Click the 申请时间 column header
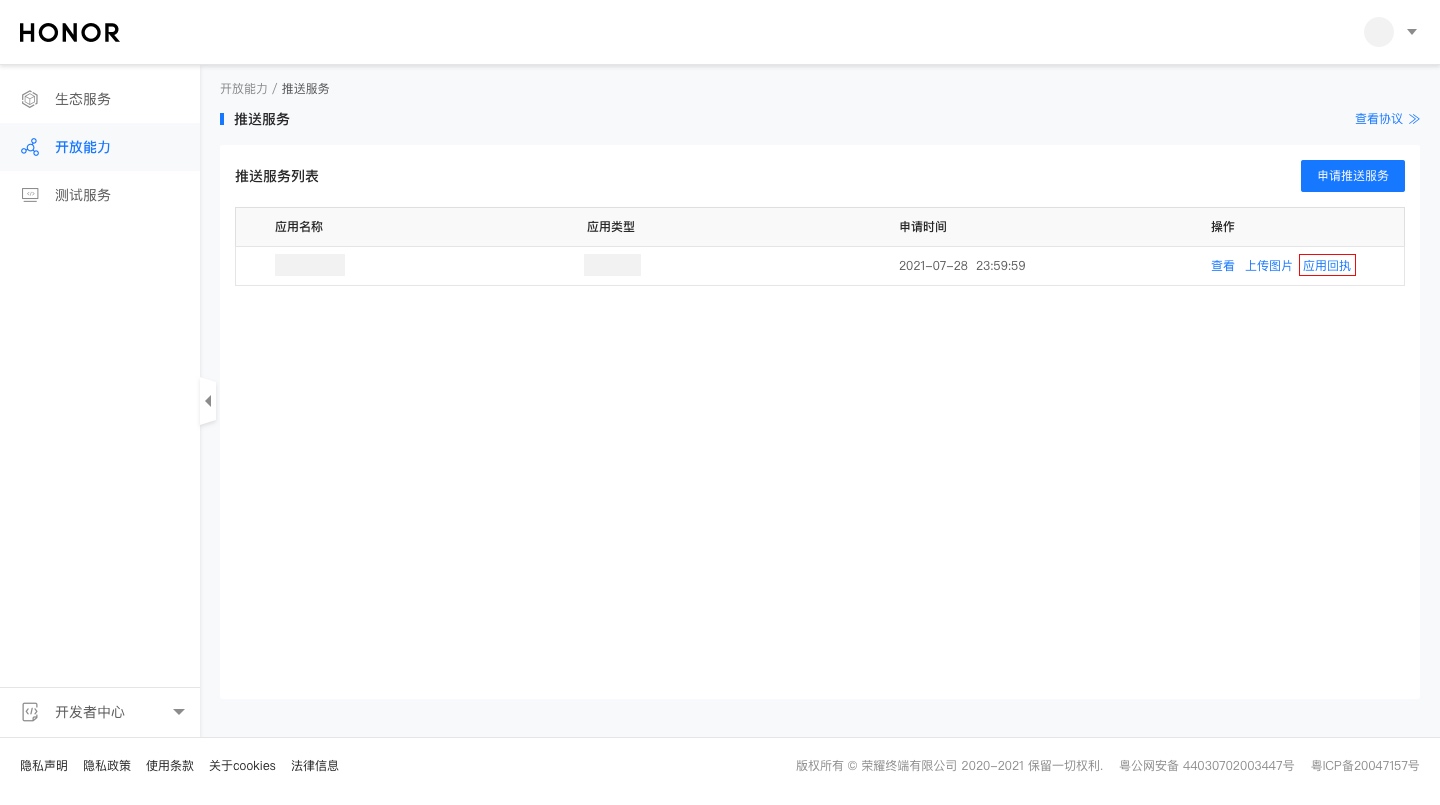The image size is (1440, 805). tap(923, 227)
